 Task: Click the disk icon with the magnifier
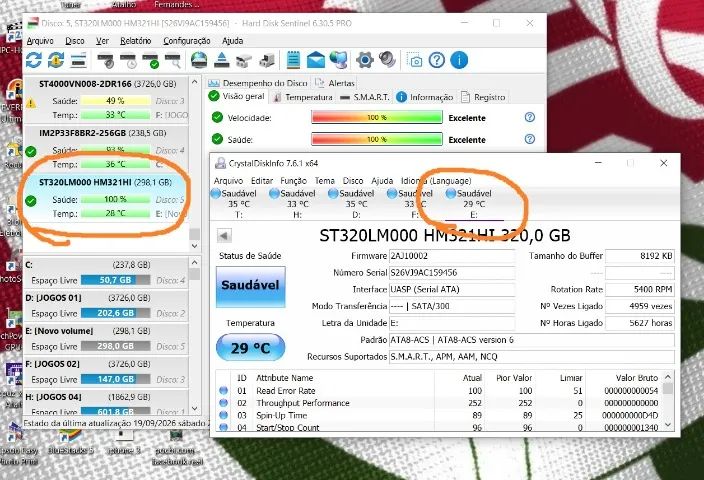tap(173, 60)
